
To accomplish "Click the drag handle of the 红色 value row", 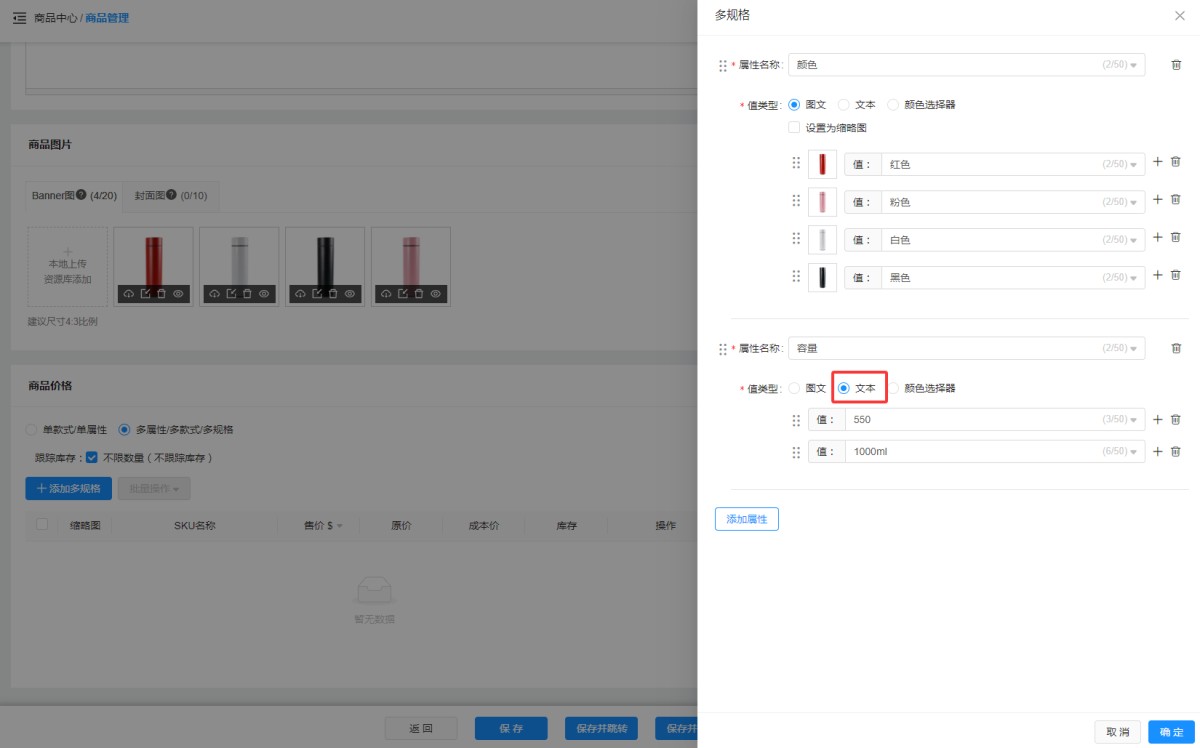I will click(x=796, y=163).
